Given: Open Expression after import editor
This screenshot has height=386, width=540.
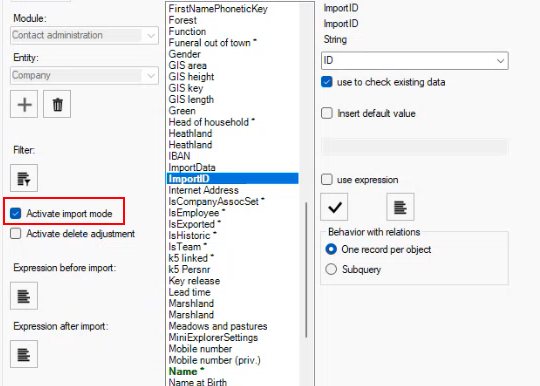Looking at the screenshot, I should pos(24,354).
